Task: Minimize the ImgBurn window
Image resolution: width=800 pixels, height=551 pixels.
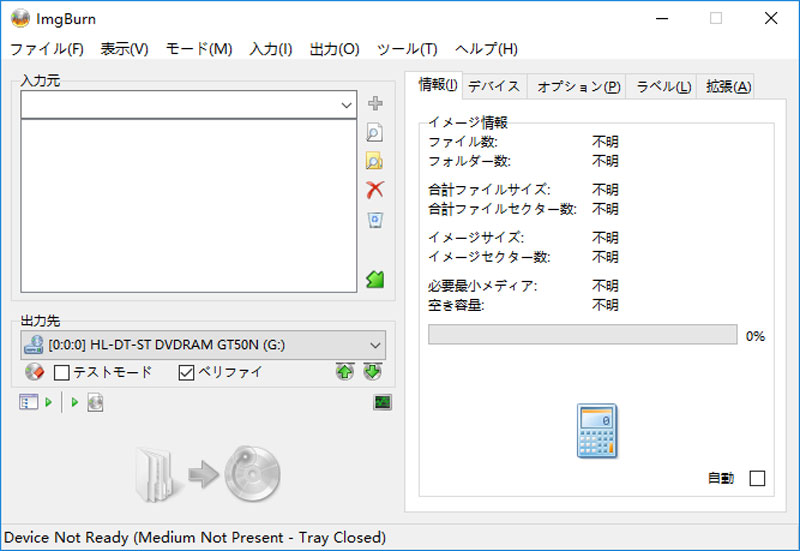Action: coord(662,18)
